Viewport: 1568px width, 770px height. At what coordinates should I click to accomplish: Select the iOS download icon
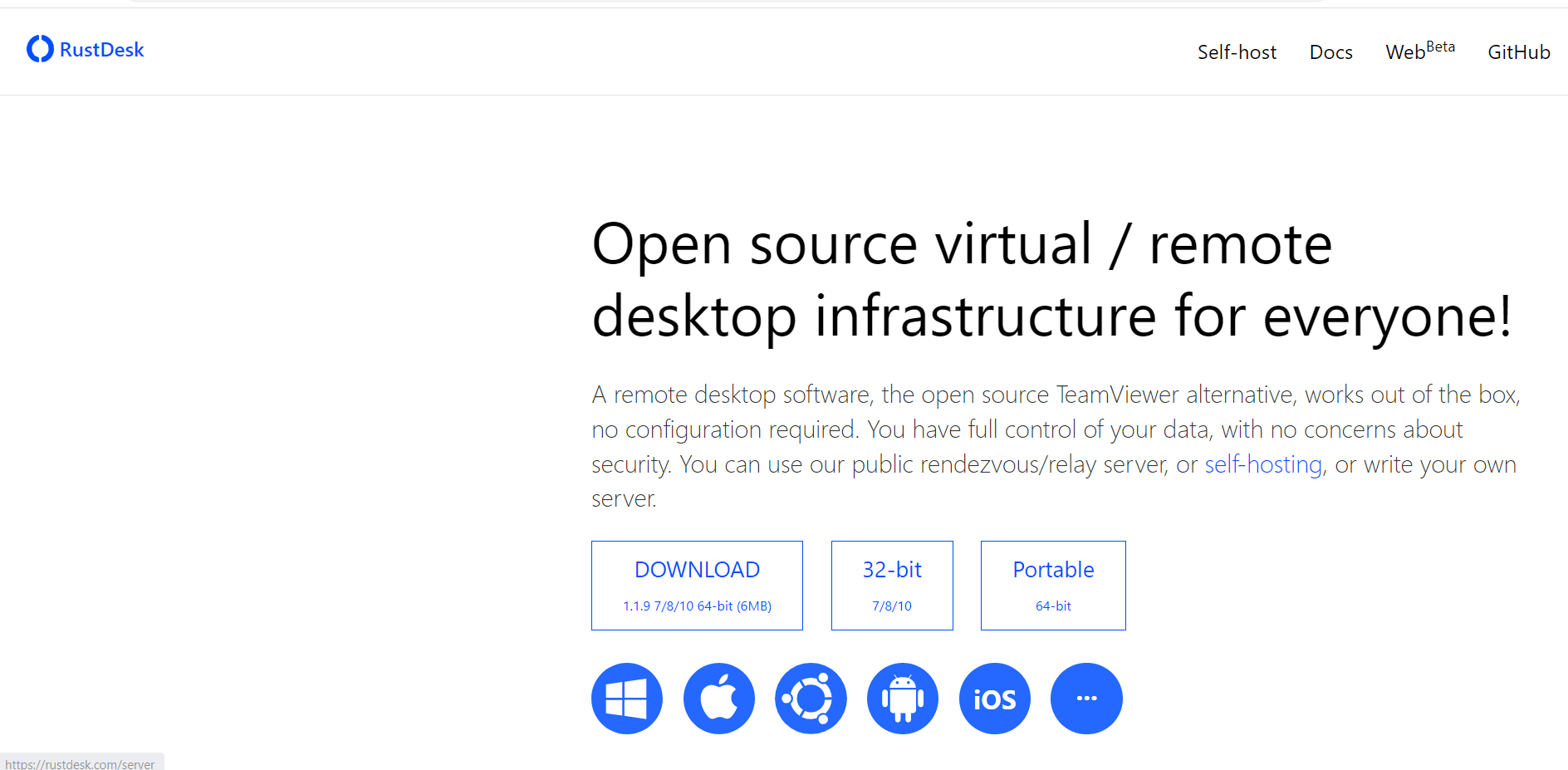tap(994, 698)
